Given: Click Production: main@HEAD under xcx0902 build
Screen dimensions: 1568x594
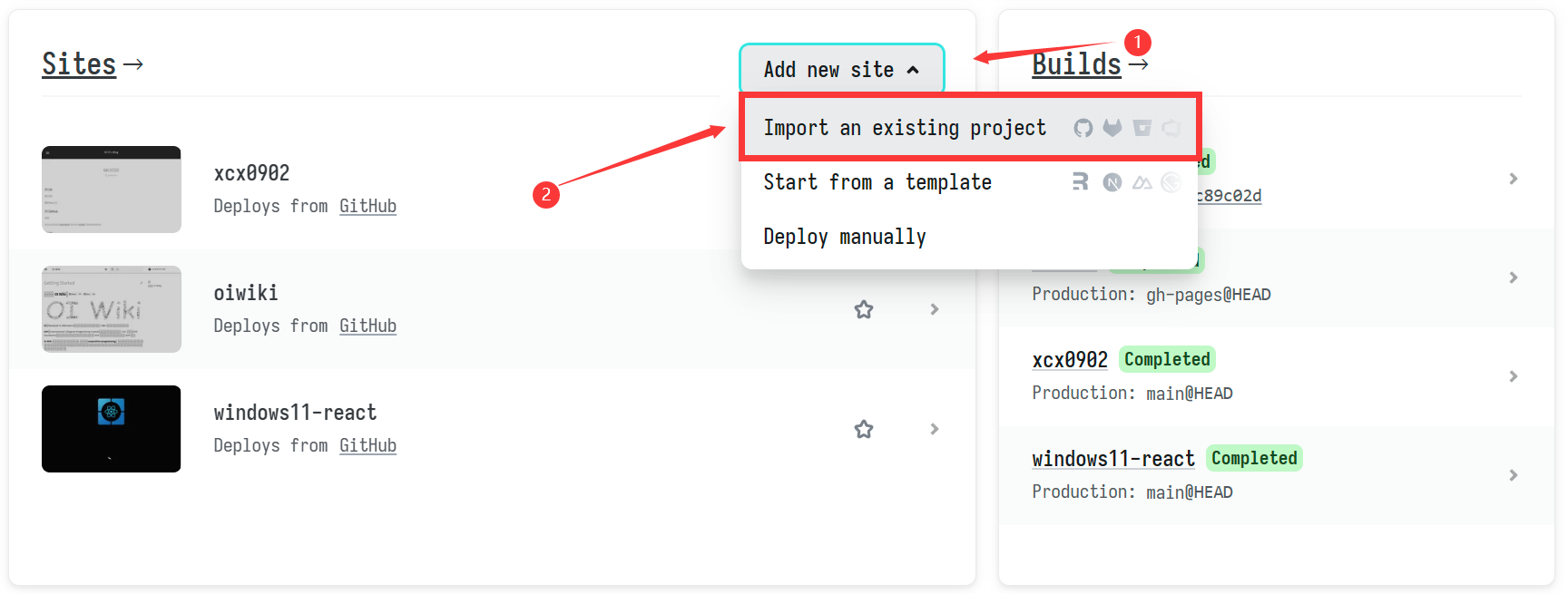Looking at the screenshot, I should pyautogui.click(x=1132, y=393).
